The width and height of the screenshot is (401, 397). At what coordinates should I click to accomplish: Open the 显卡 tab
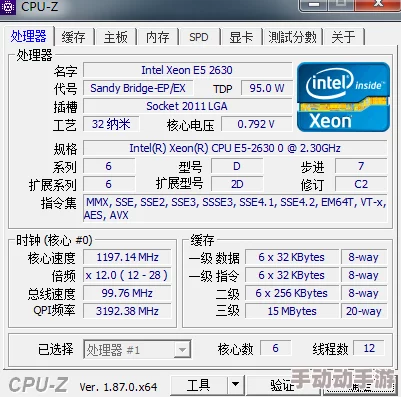click(241, 37)
